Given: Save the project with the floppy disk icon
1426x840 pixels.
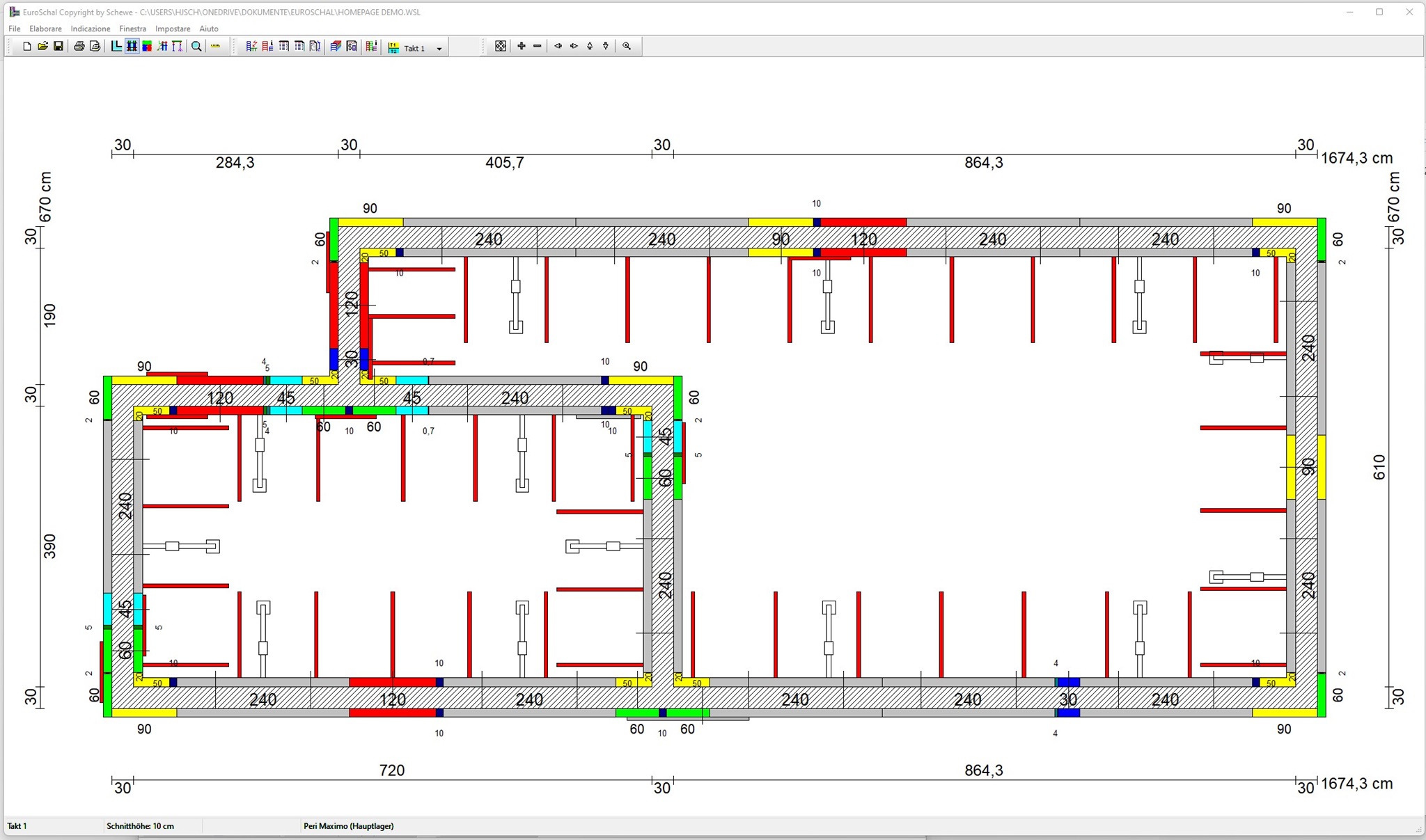Looking at the screenshot, I should (58, 47).
